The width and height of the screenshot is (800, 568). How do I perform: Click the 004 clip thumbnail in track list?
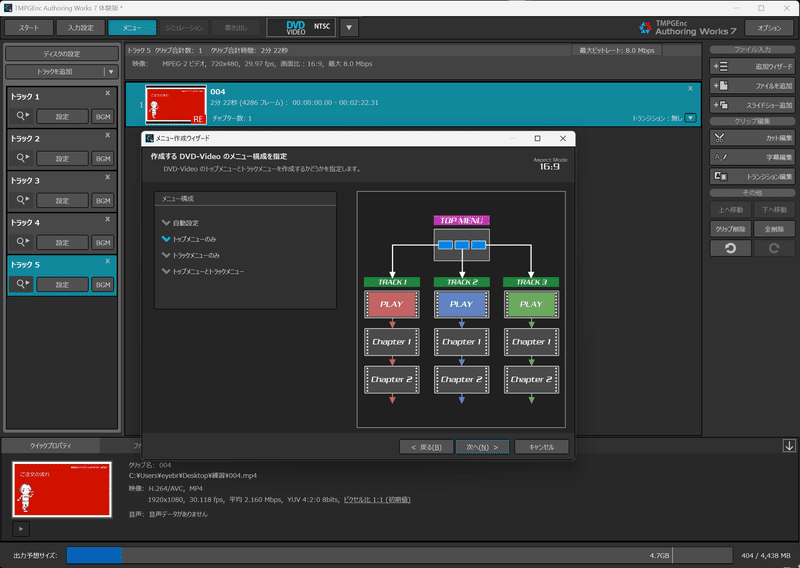[x=176, y=105]
